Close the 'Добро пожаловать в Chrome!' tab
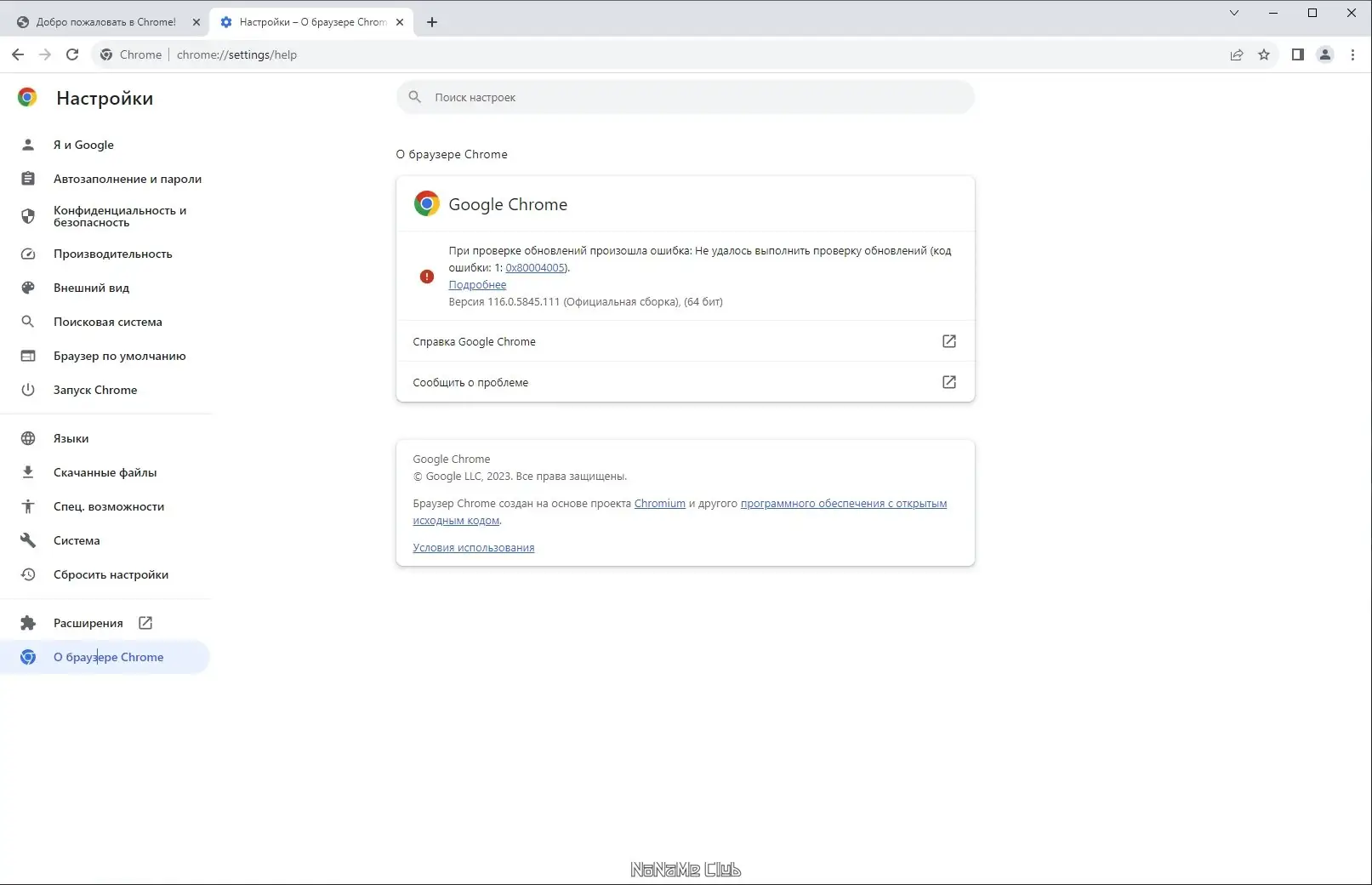This screenshot has height=885, width=1372. [196, 22]
